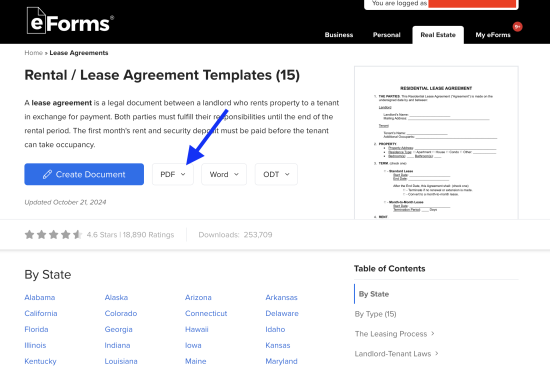The width and height of the screenshot is (550, 368).
Task: Go to Home breadcrumb link
Action: (33, 53)
